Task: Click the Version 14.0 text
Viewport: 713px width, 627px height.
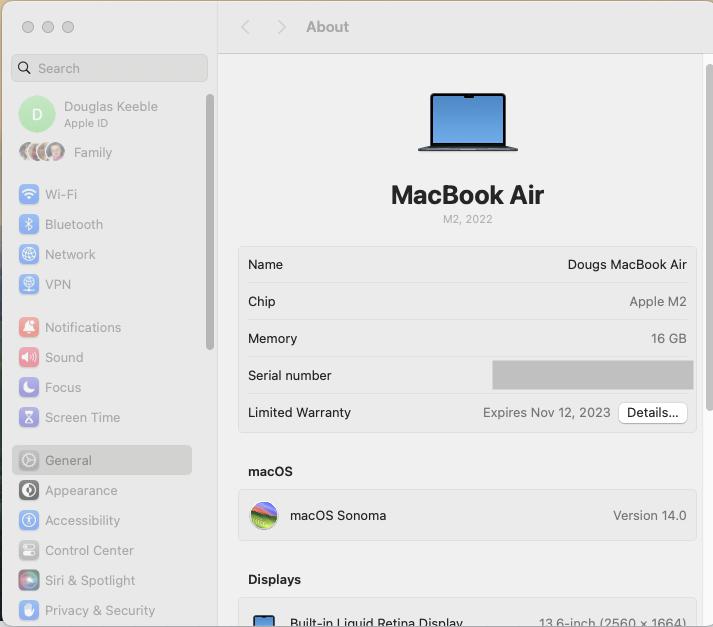Action: (x=650, y=516)
